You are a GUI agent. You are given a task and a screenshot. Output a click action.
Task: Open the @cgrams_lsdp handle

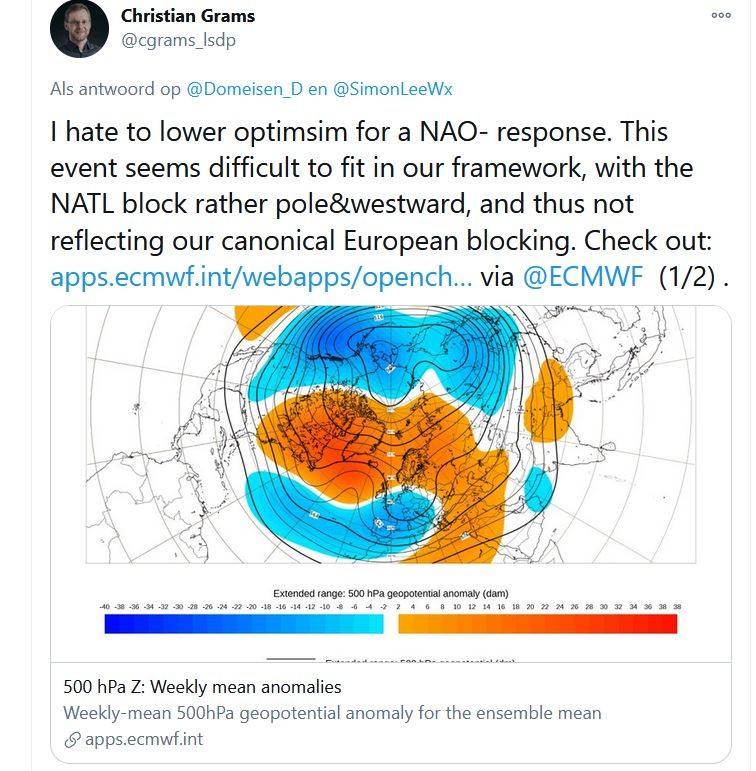tap(178, 40)
